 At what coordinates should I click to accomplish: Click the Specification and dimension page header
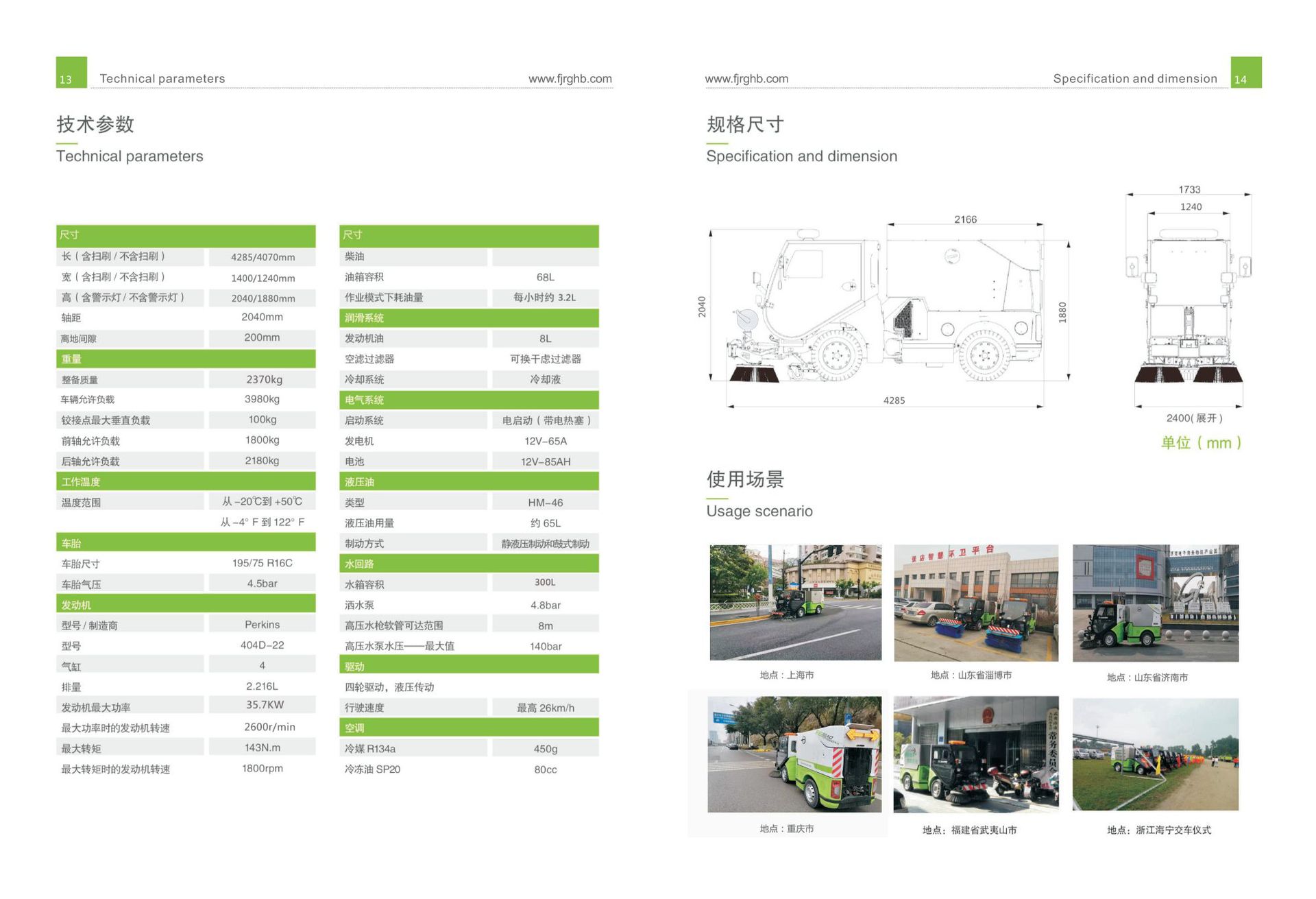[x=1134, y=79]
